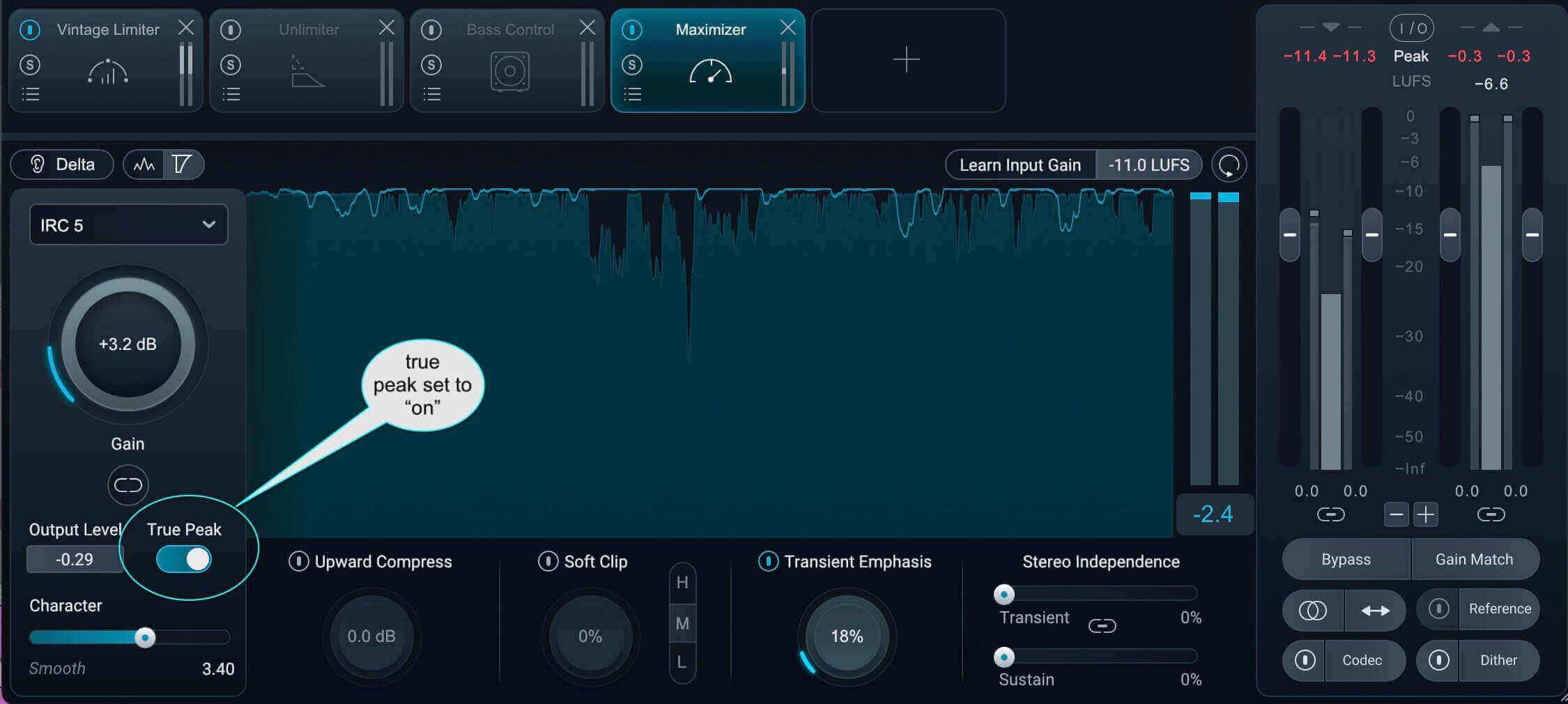The image size is (1568, 704).
Task: Solo the Unlimiter module
Action: (231, 65)
